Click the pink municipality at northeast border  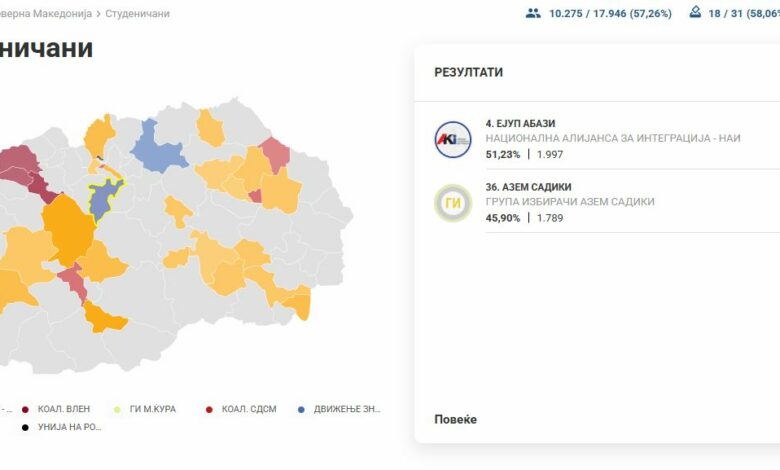pyautogui.click(x=276, y=154)
